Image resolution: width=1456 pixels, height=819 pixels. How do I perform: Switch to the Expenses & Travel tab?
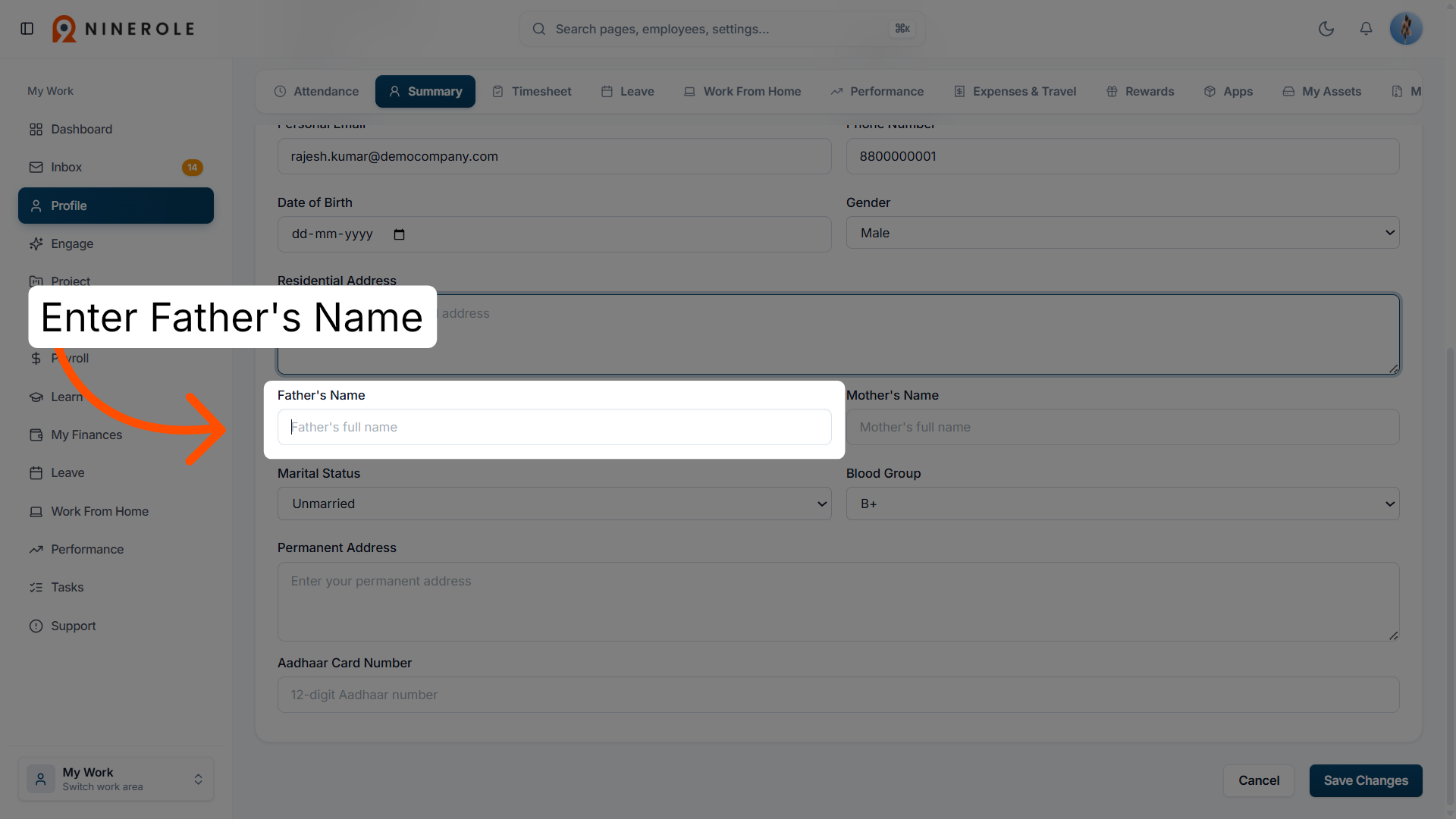click(1015, 91)
